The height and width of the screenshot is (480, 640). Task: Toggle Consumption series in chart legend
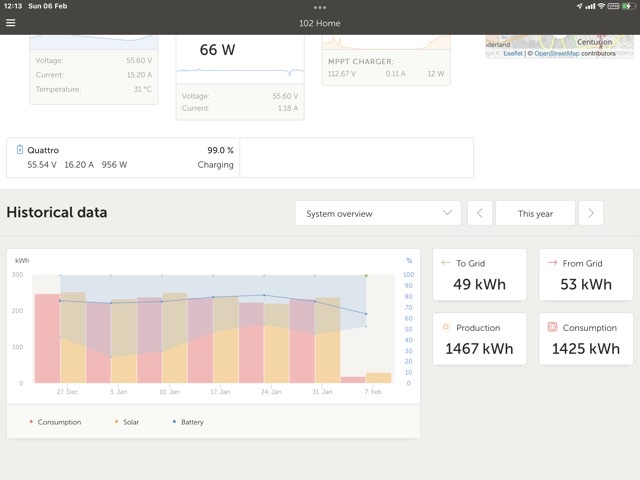(x=55, y=422)
